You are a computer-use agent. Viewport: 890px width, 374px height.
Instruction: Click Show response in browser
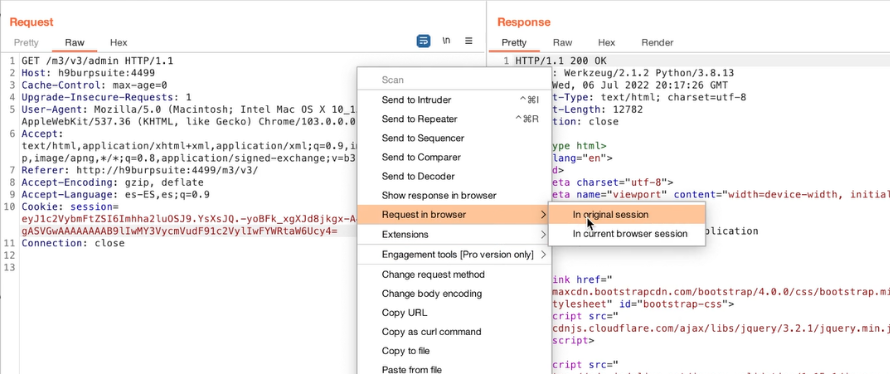(x=453, y=195)
